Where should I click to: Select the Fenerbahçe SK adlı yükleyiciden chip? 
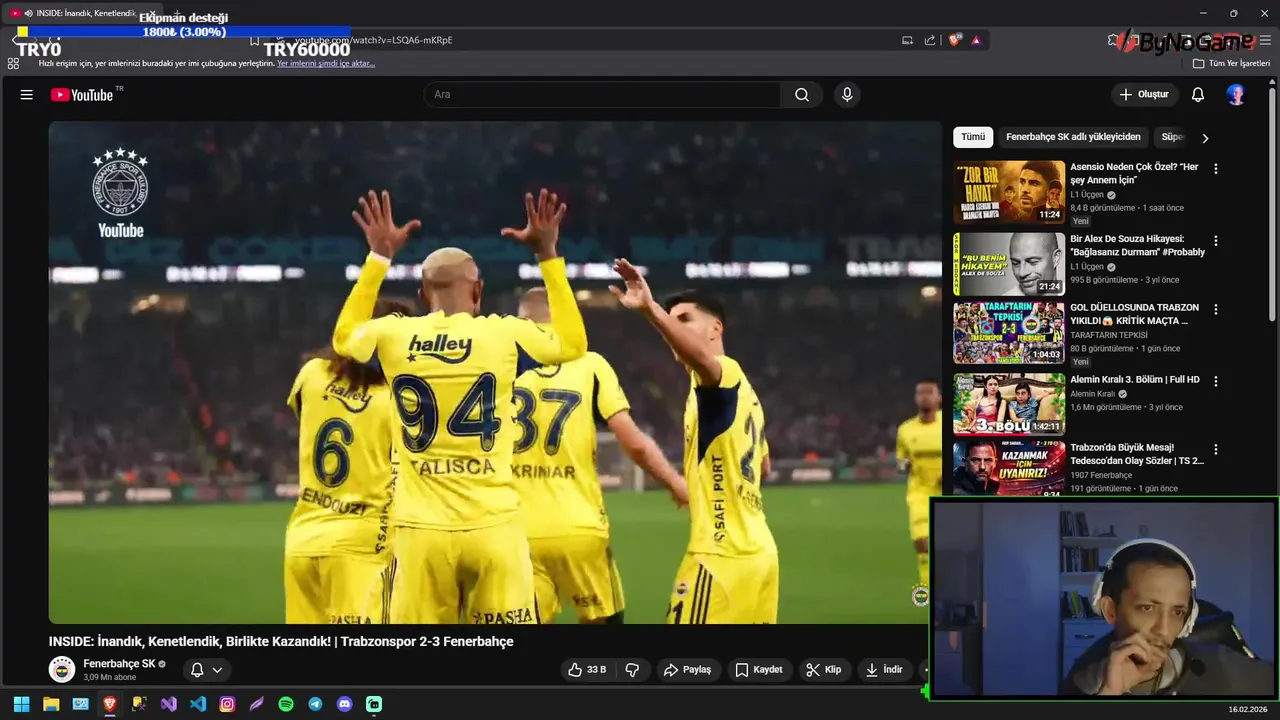point(1073,137)
